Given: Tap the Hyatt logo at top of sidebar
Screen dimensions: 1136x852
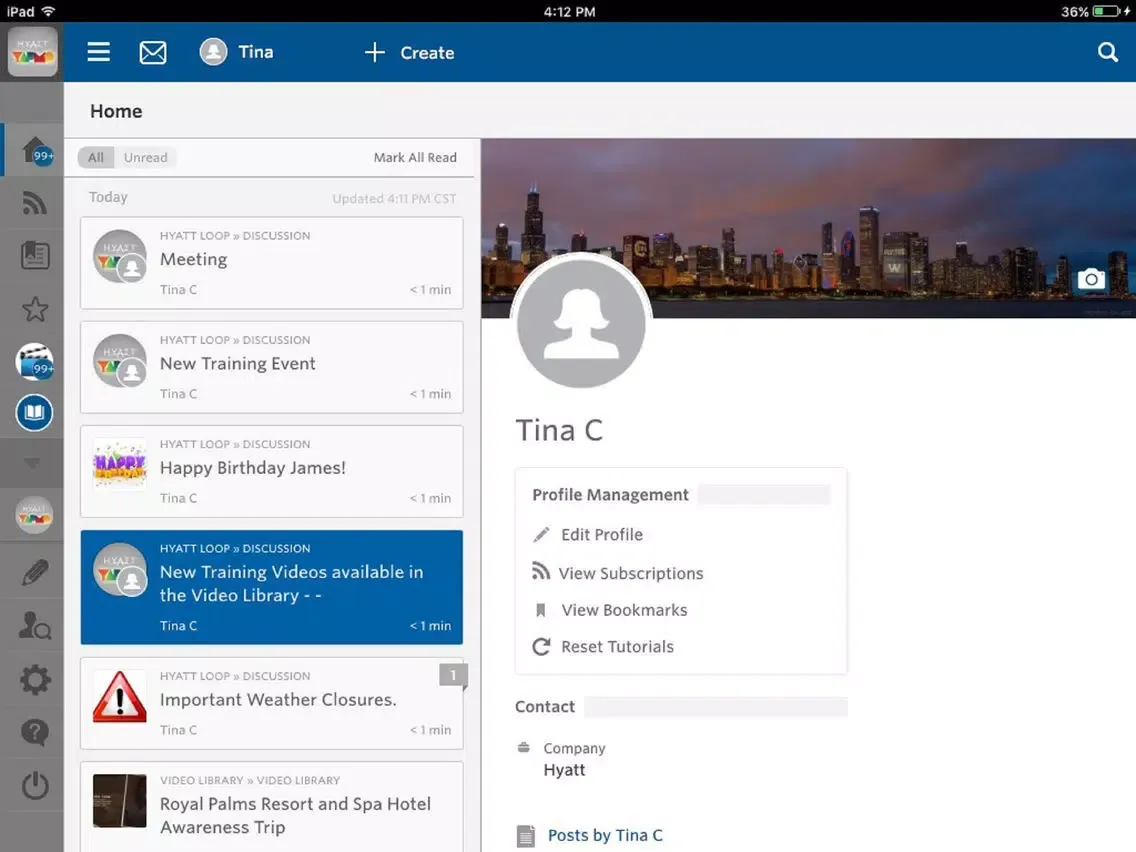Looking at the screenshot, I should click(x=32, y=52).
